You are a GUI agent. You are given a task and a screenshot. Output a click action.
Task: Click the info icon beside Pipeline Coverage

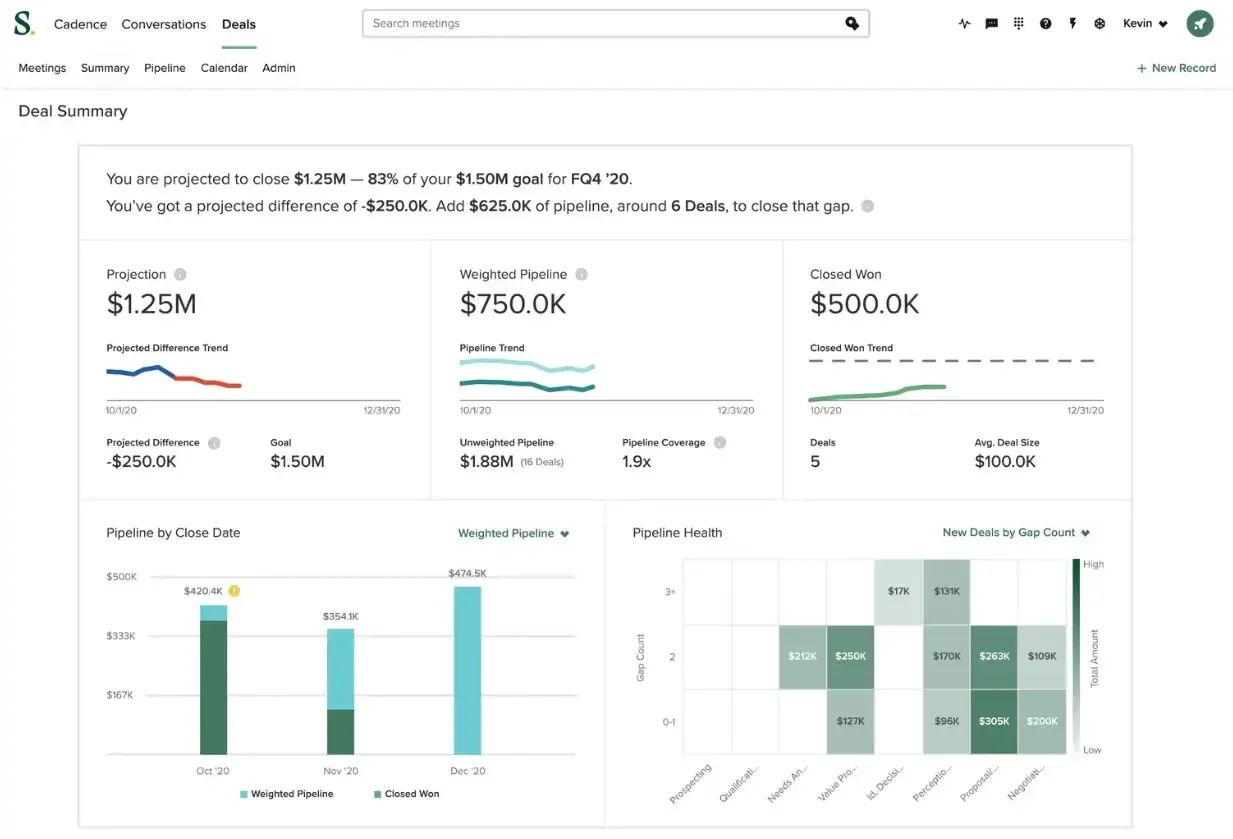click(x=719, y=442)
